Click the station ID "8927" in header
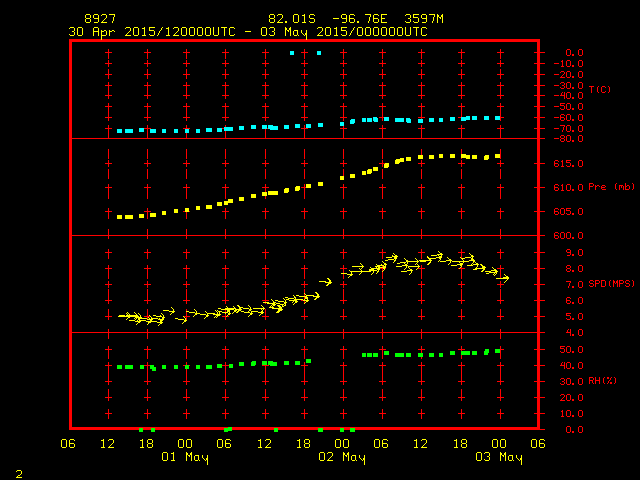The width and height of the screenshot is (640, 480). click(100, 19)
